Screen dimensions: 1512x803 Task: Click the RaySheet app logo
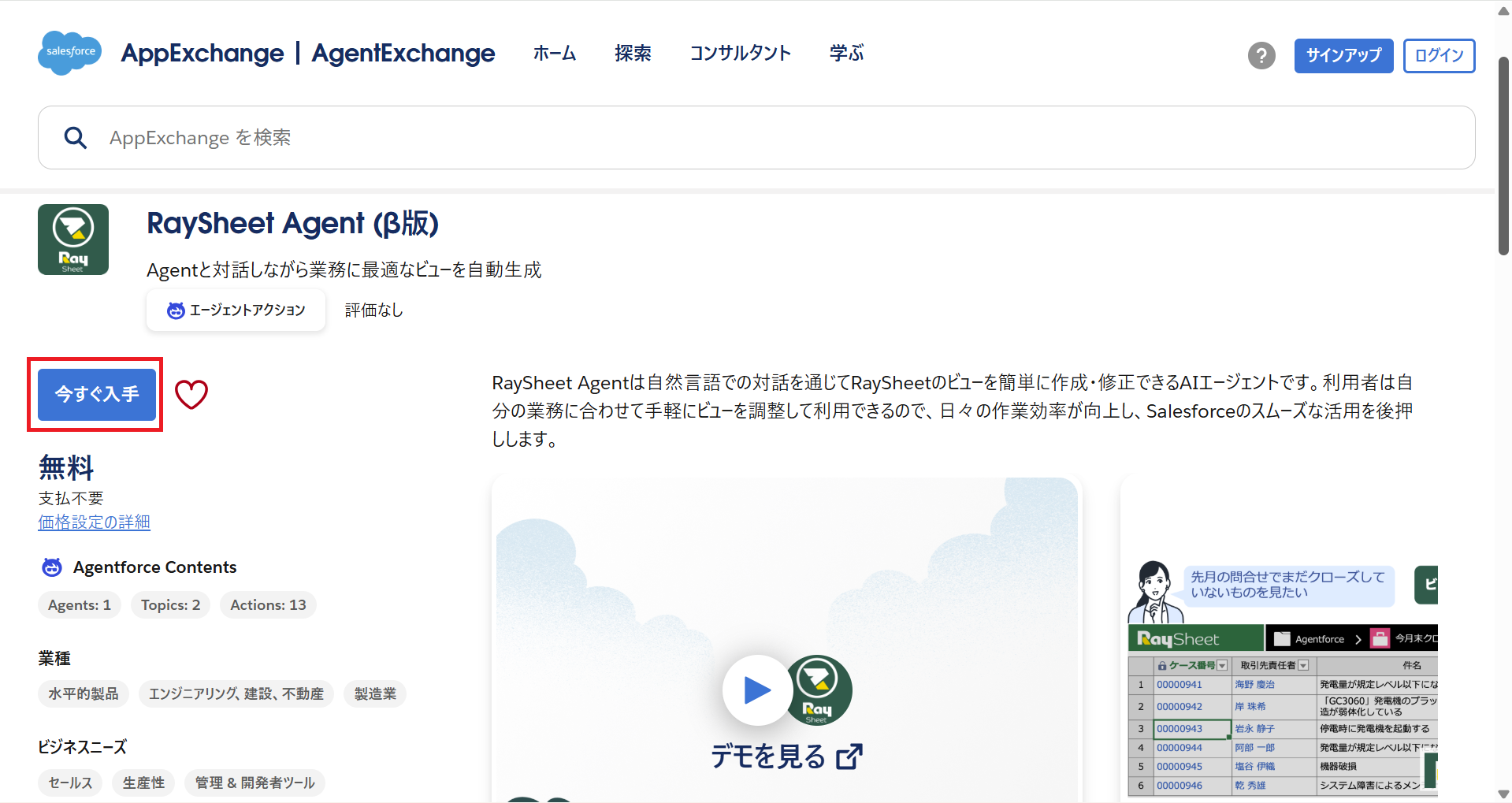73,240
